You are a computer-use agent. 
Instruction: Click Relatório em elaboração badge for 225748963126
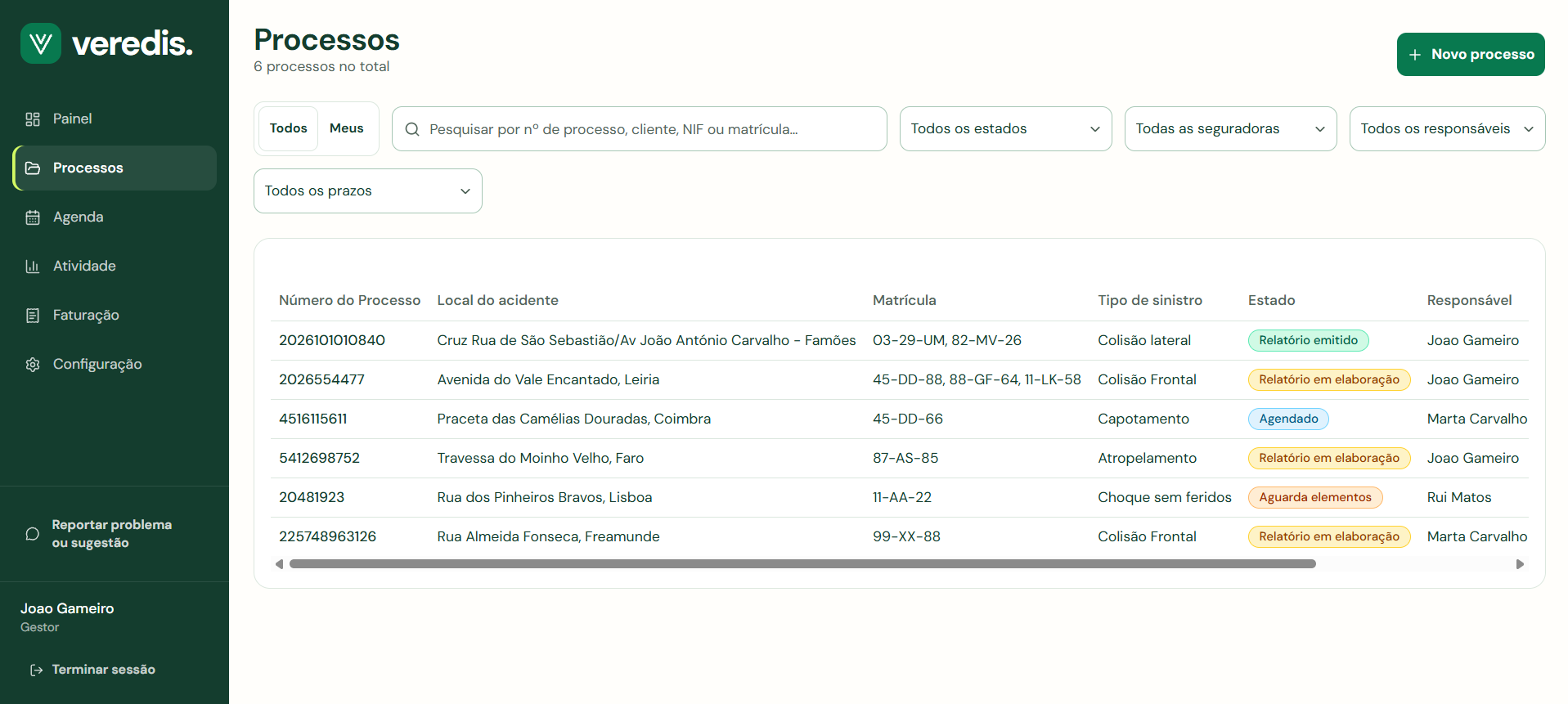[x=1329, y=537]
